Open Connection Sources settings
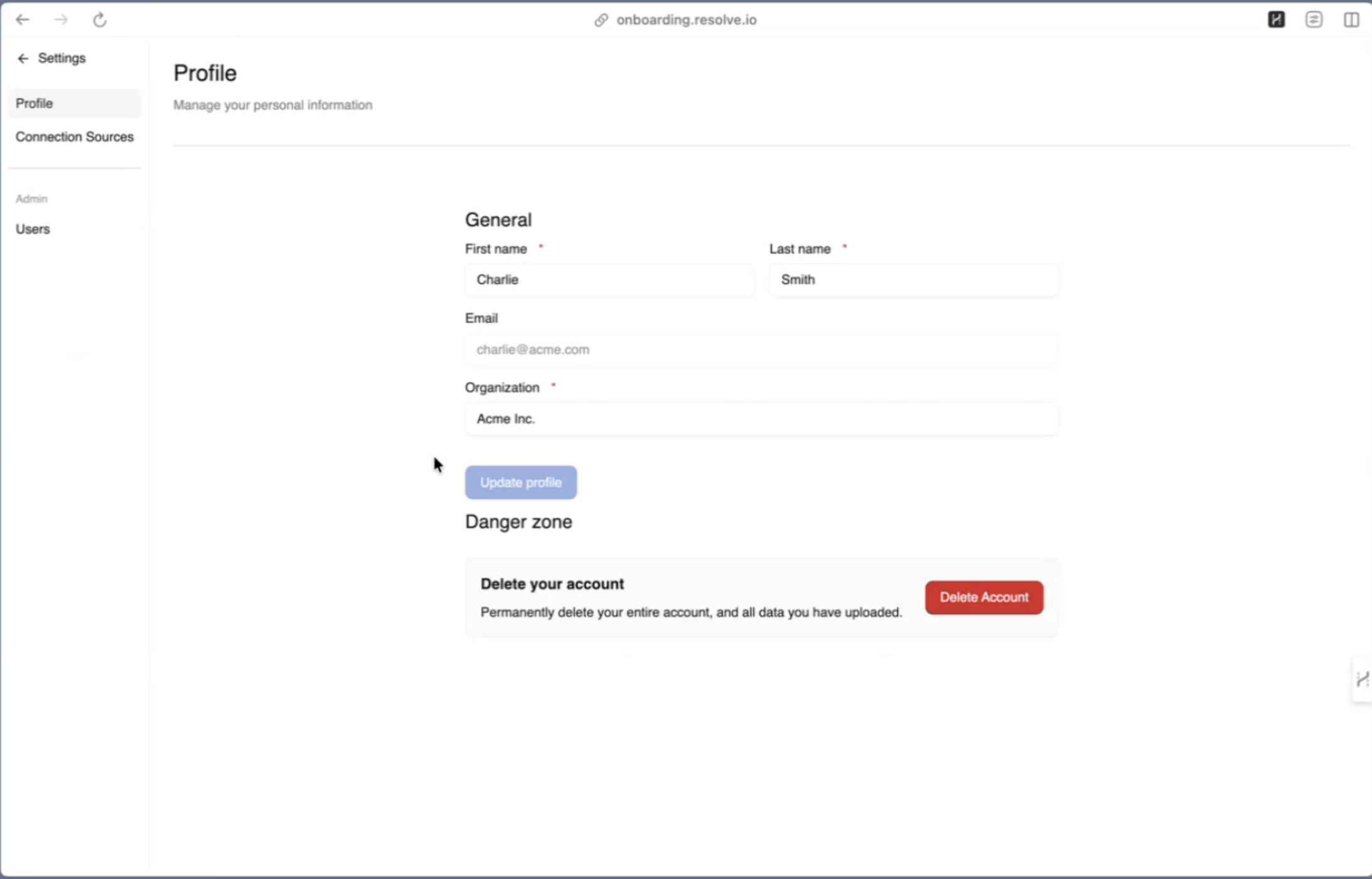Screen dimensions: 1372x879 [75, 136]
